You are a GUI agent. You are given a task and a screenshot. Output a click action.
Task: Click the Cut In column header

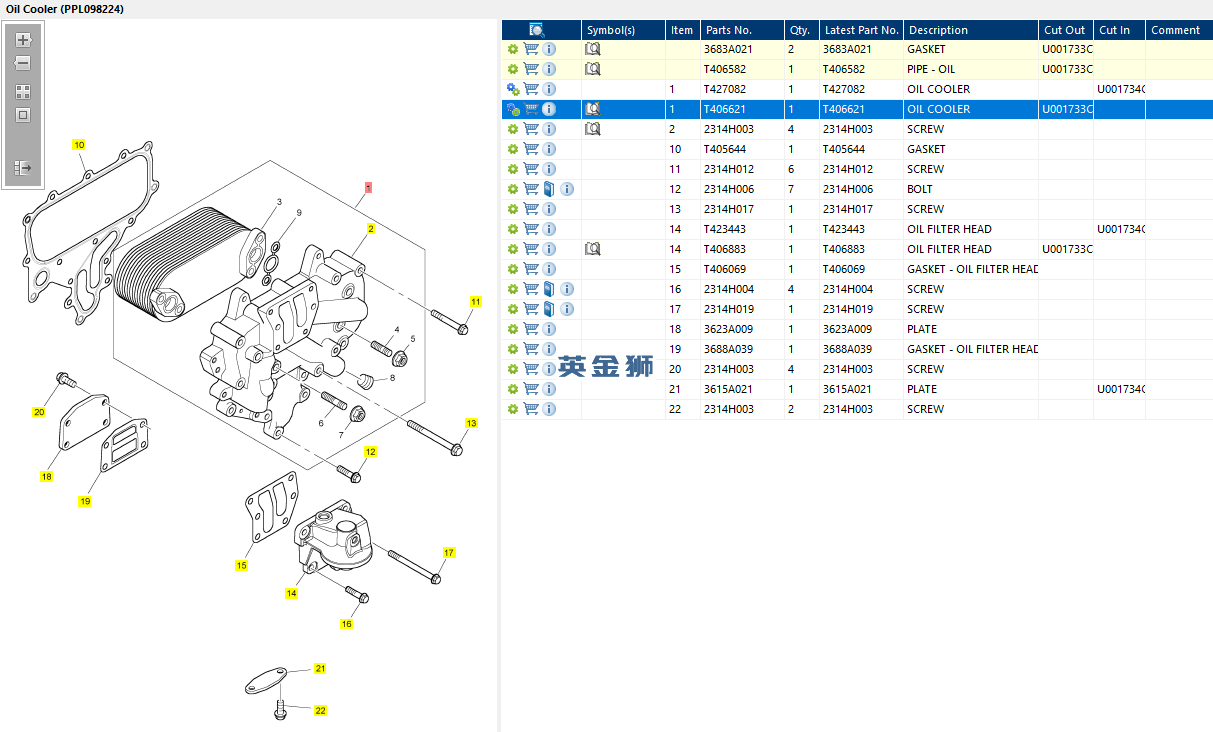[x=1118, y=30]
